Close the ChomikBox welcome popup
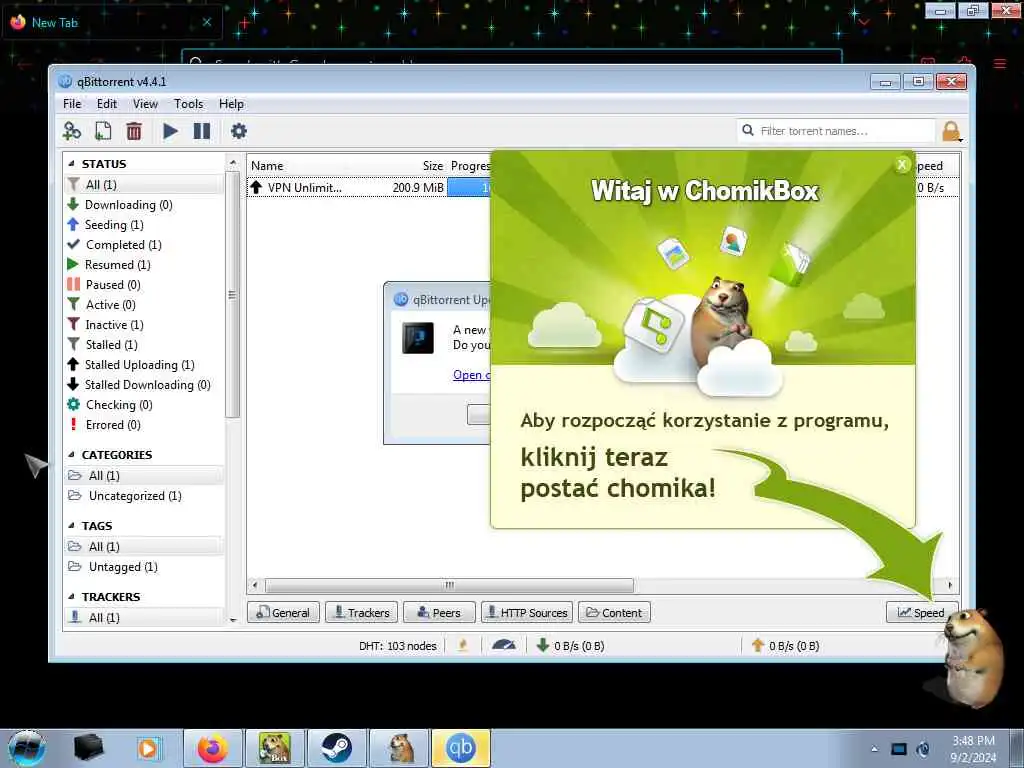Screen dimensions: 1024x768 point(902,165)
